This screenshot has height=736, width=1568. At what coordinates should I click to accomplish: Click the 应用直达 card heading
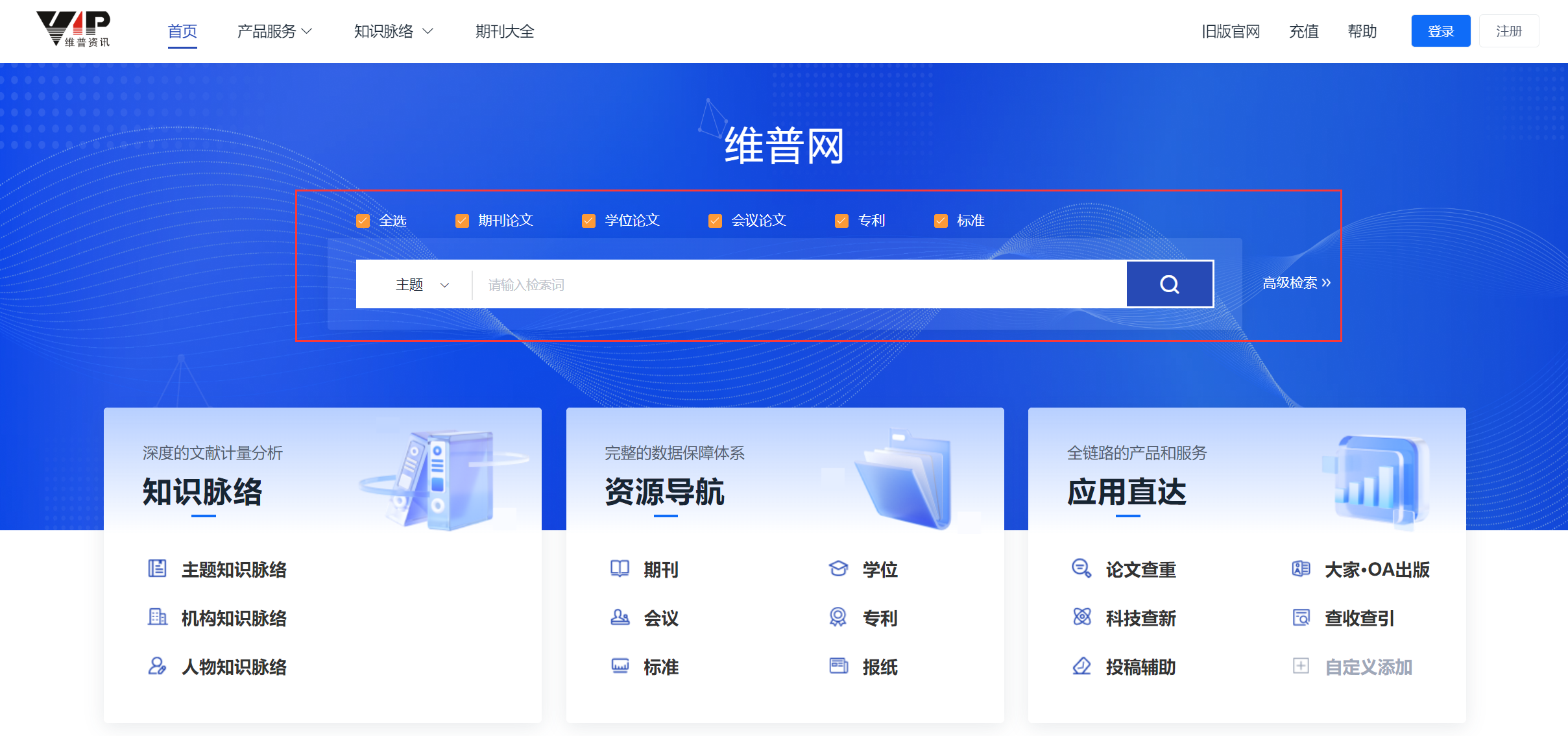coord(1127,491)
